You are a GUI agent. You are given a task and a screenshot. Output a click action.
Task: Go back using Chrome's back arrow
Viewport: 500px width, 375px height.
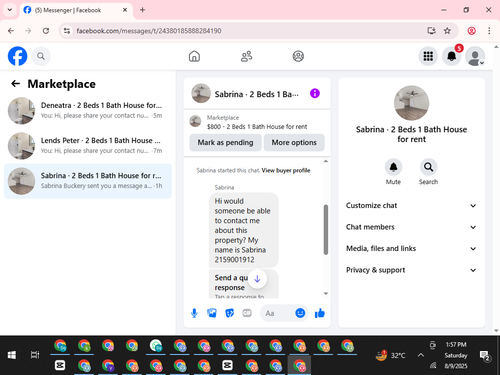pos(11,31)
